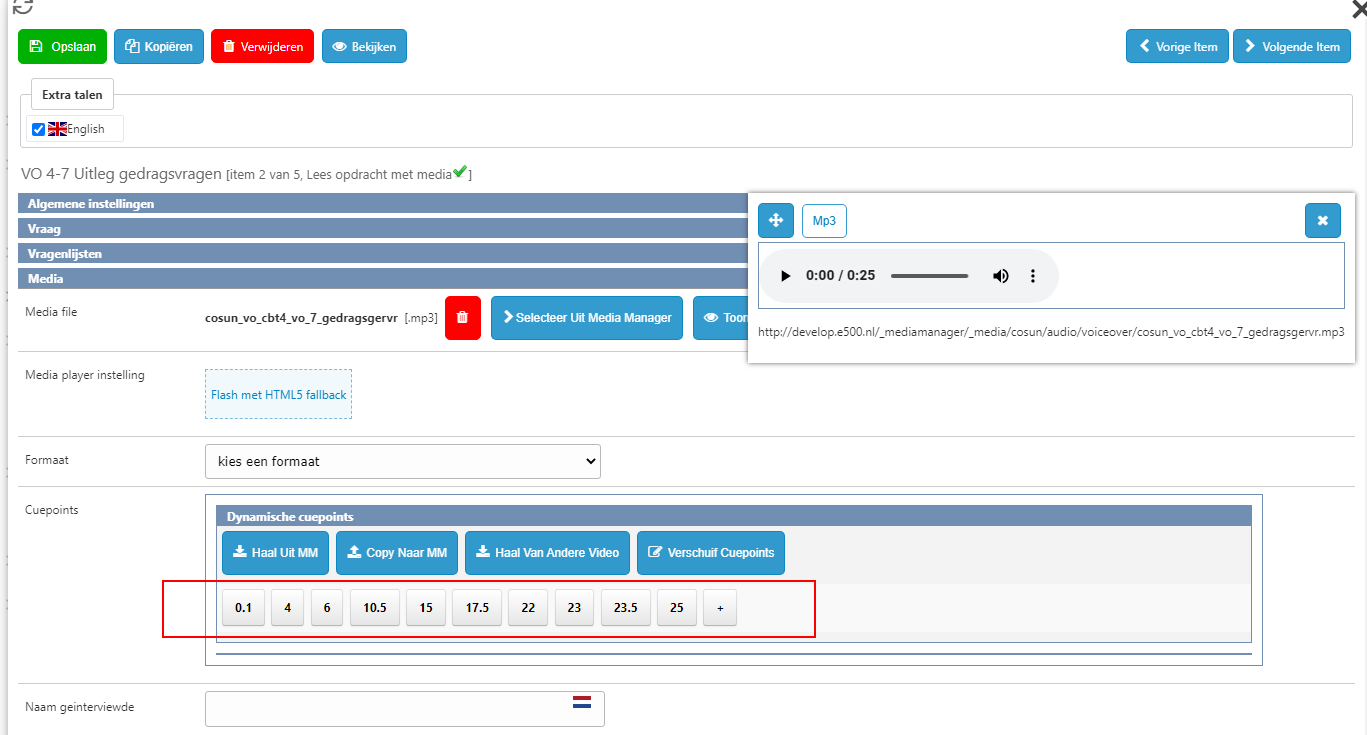Open the 'kies een formaat' dropdown
The width and height of the screenshot is (1367, 735).
pyautogui.click(x=402, y=461)
